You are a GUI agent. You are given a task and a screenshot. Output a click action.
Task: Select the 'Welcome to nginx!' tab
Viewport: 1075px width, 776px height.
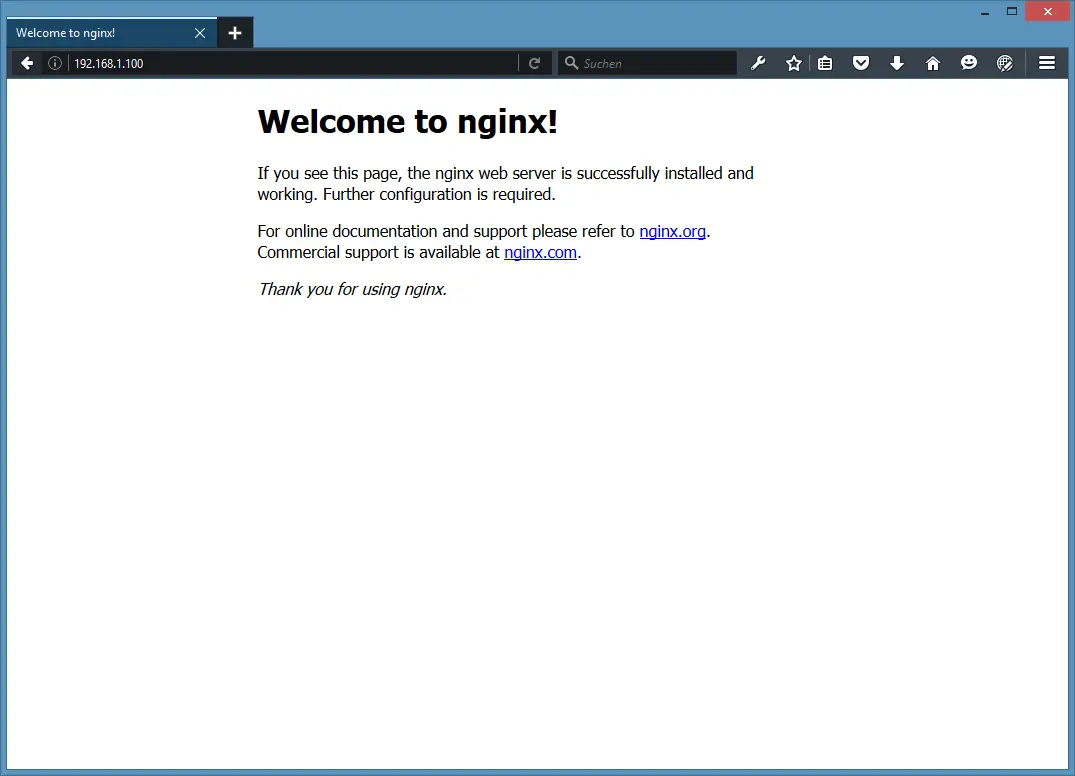(95, 33)
